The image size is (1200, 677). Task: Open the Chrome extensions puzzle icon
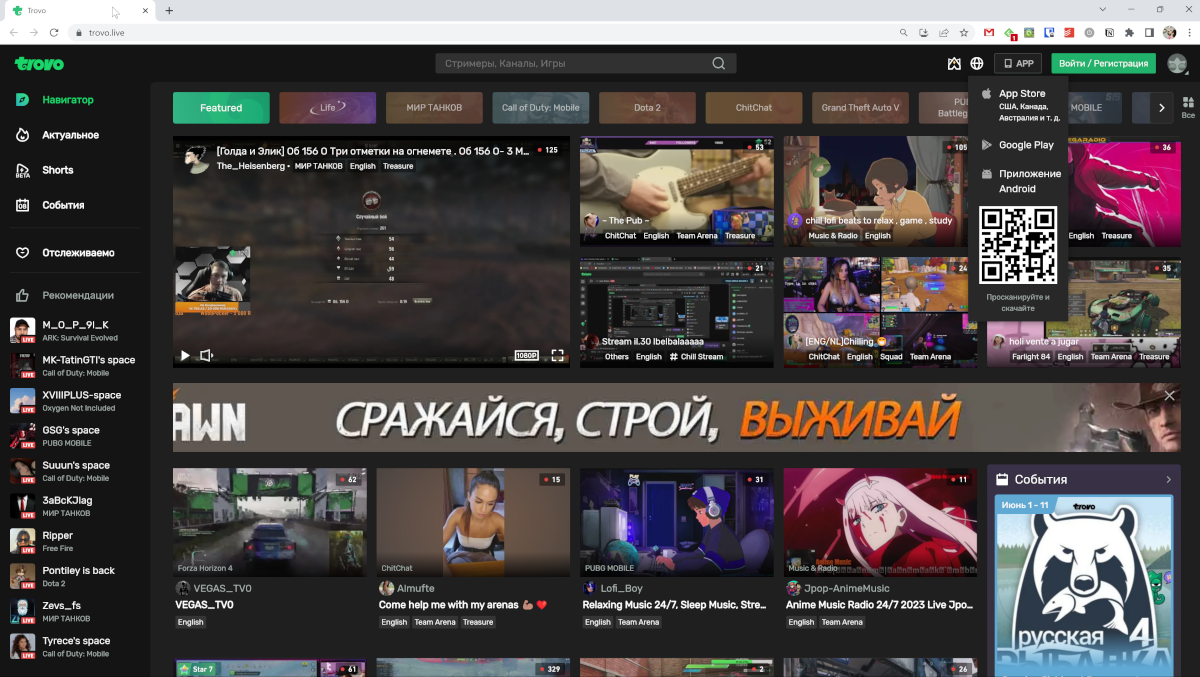click(1130, 33)
